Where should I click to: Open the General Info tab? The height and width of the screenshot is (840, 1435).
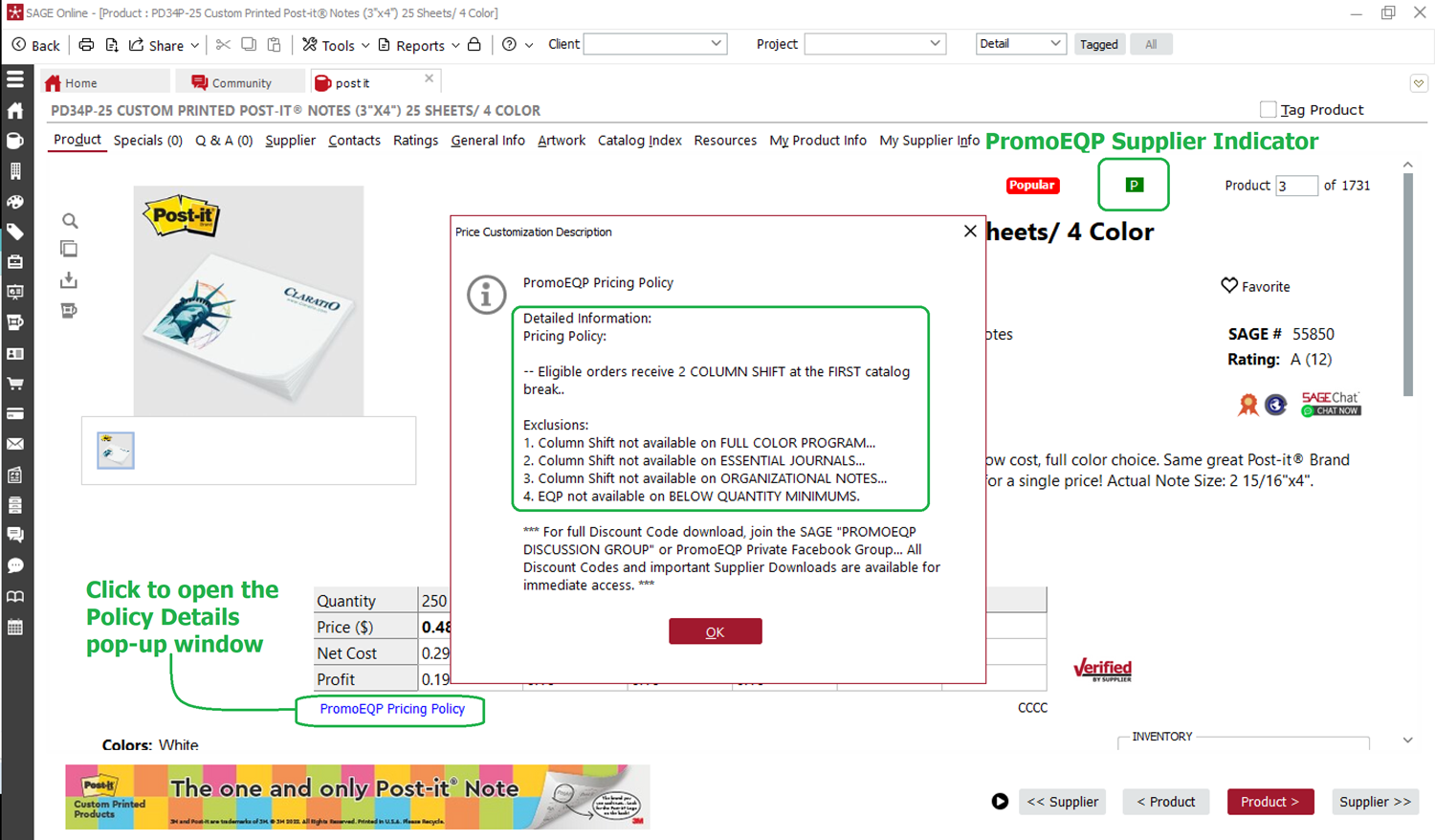(x=488, y=141)
